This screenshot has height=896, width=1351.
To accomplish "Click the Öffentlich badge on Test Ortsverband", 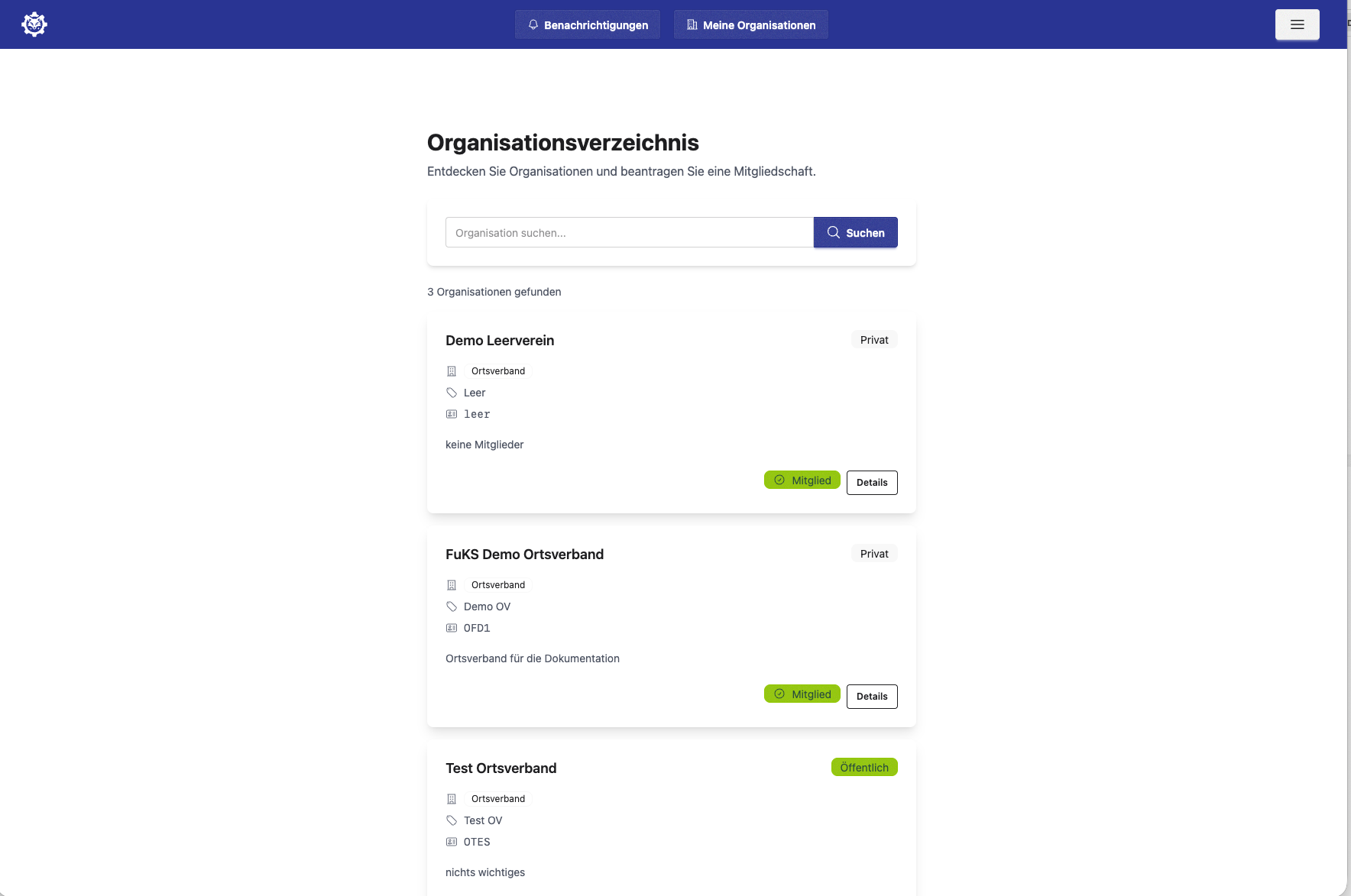I will click(864, 767).
